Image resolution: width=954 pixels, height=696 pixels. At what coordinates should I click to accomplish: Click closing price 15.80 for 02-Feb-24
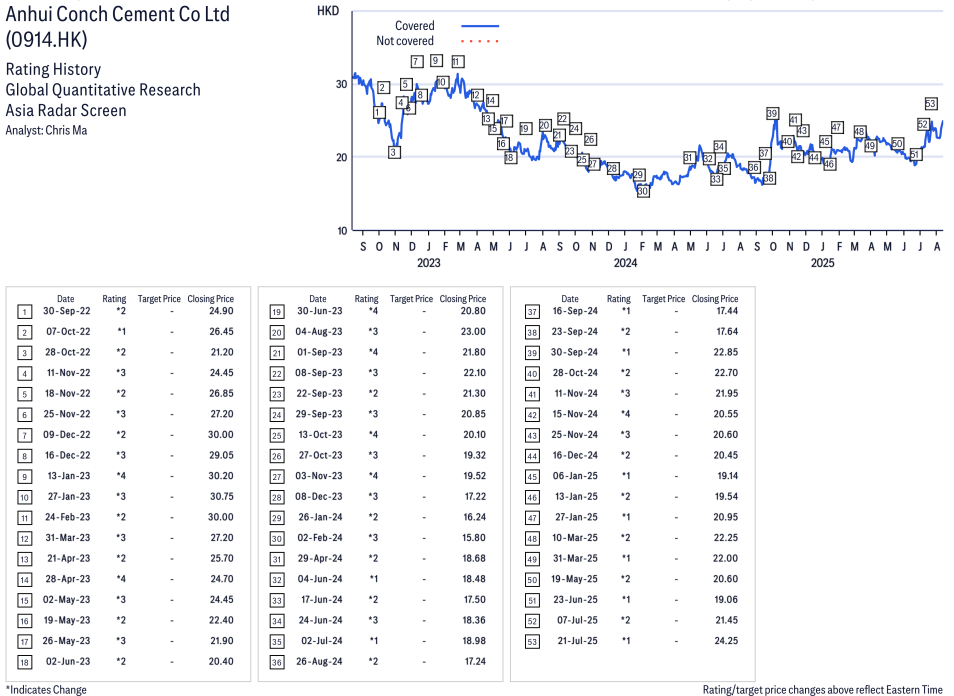point(474,538)
